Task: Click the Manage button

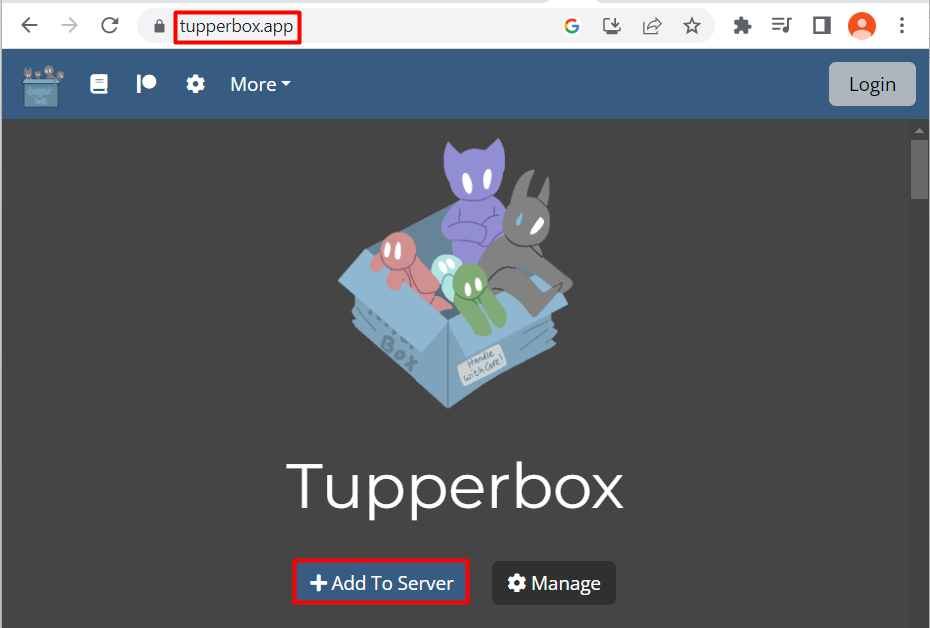Action: (554, 583)
